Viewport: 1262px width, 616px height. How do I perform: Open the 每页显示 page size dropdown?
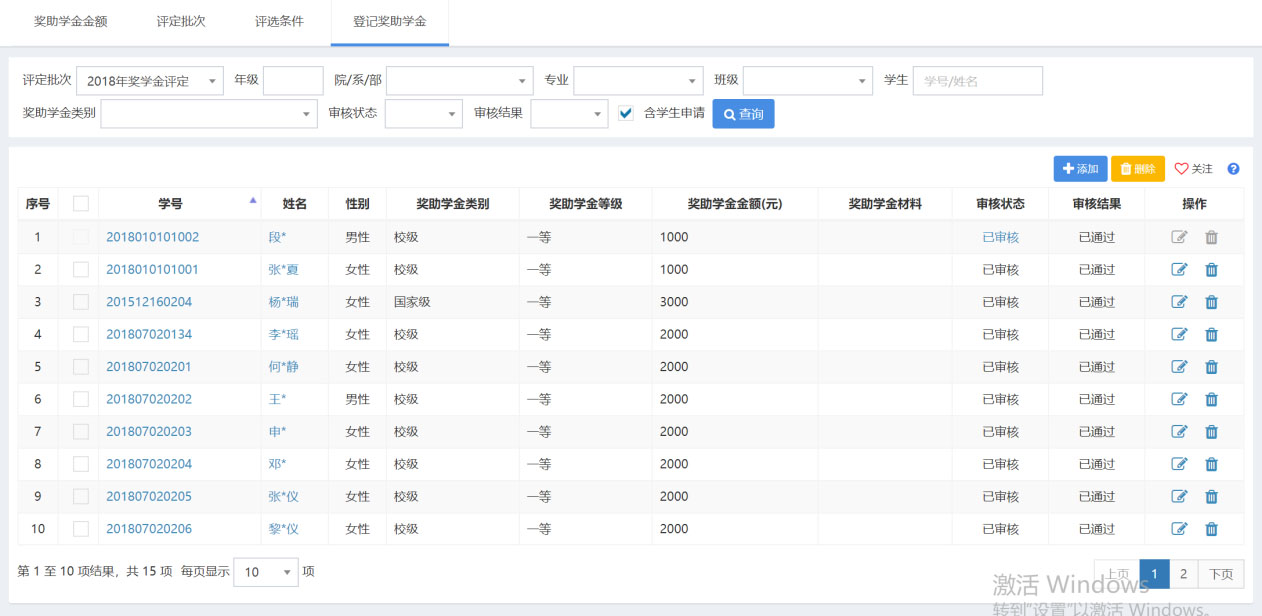click(x=266, y=572)
